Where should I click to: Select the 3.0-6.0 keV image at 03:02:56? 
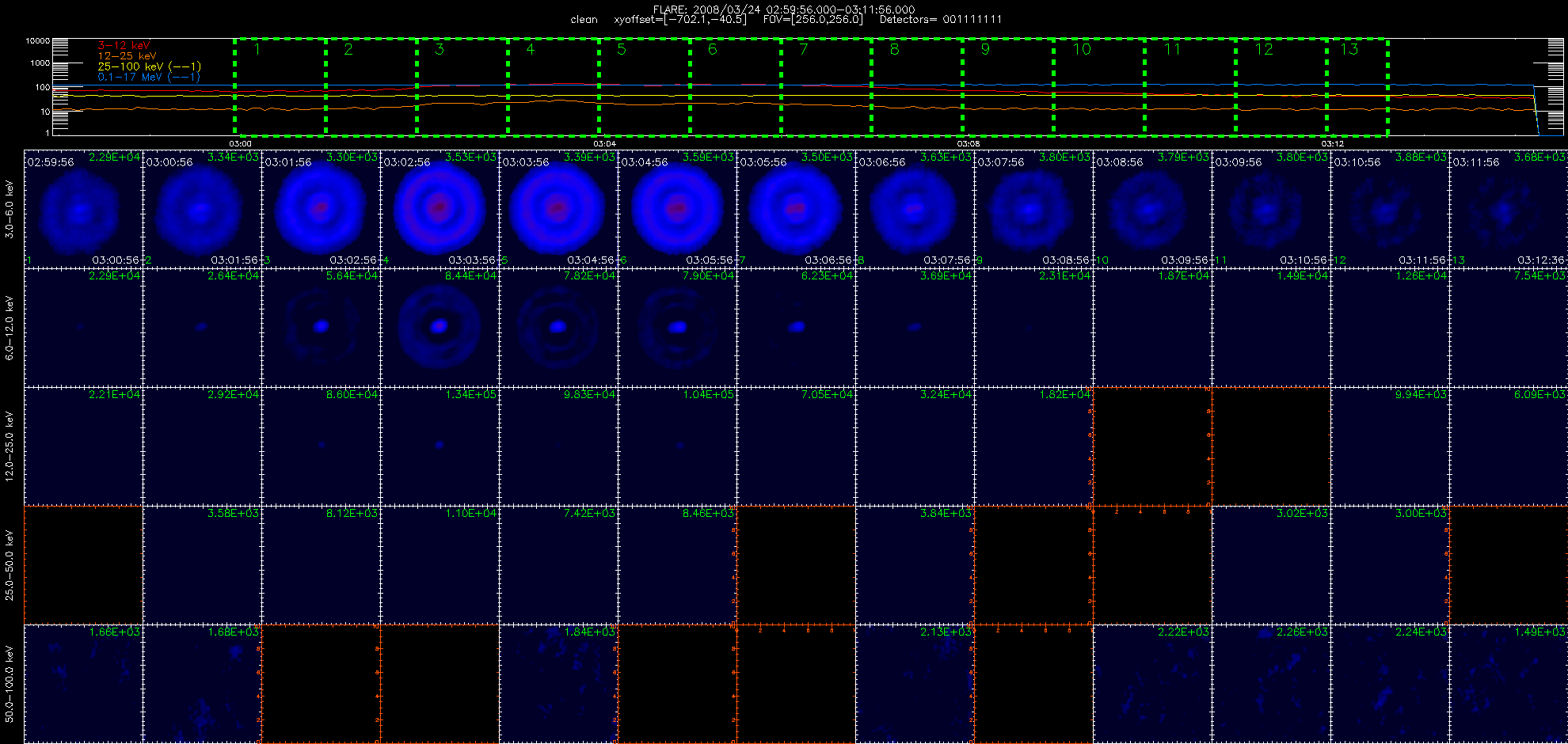pyautogui.click(x=440, y=209)
